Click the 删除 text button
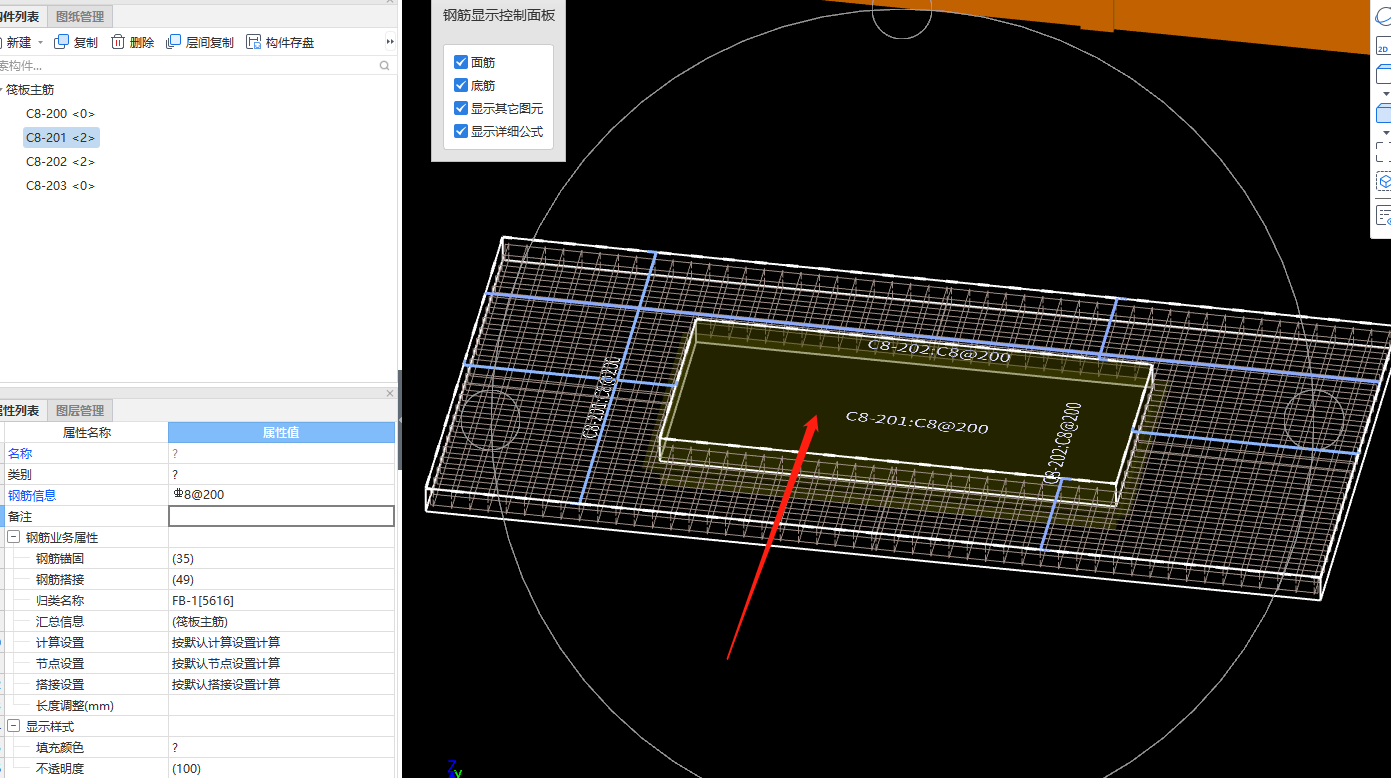Screen dimensions: 1391x778 [142, 42]
